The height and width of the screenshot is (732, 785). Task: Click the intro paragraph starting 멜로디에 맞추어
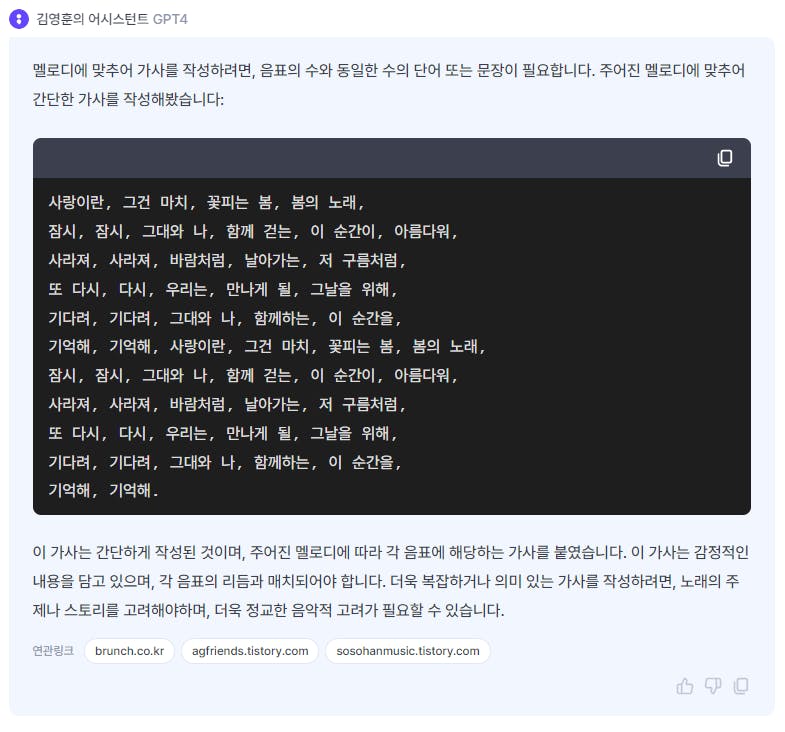tap(388, 84)
